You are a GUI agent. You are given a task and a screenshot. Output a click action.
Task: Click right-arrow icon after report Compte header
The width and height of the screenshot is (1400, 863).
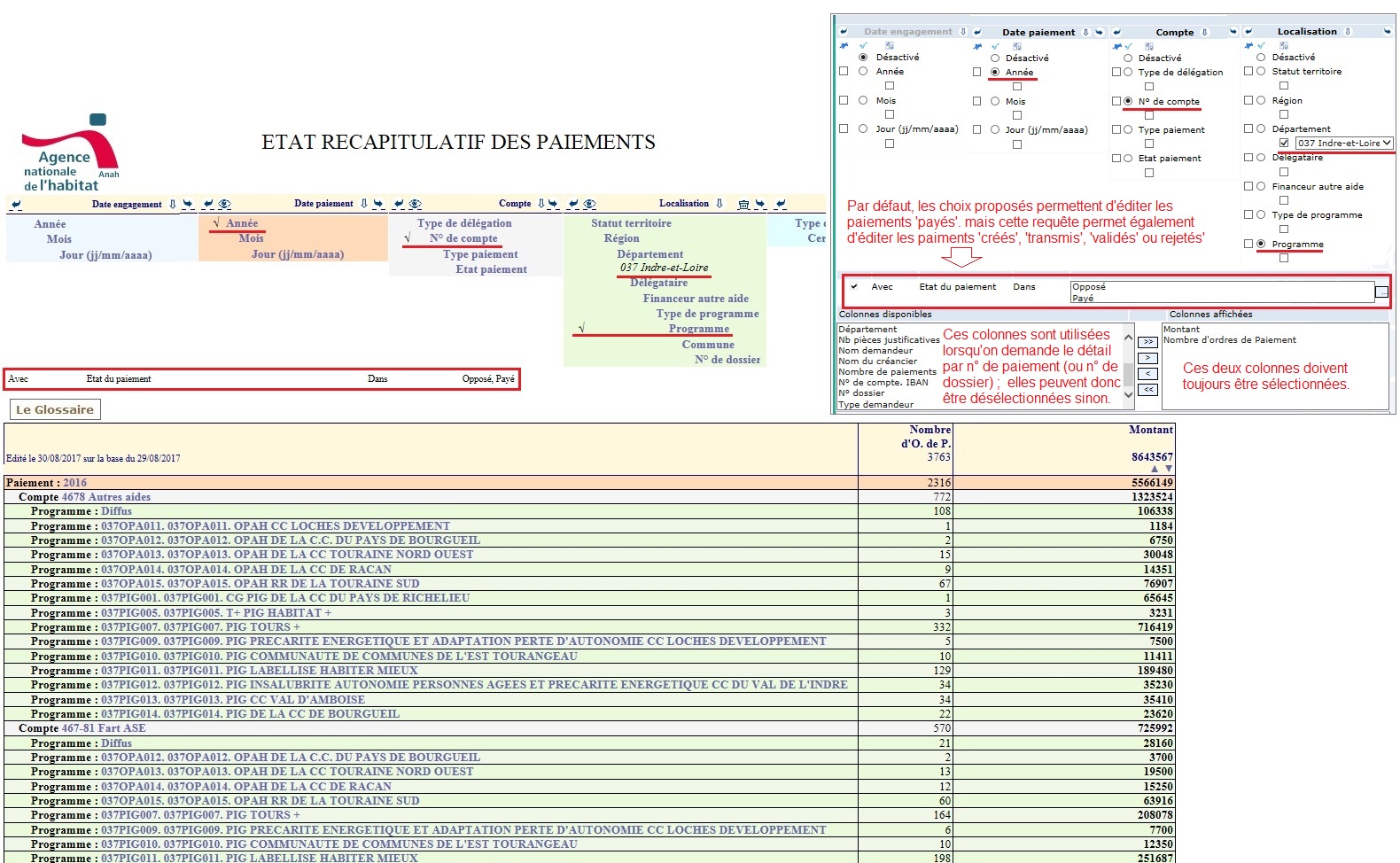(553, 204)
